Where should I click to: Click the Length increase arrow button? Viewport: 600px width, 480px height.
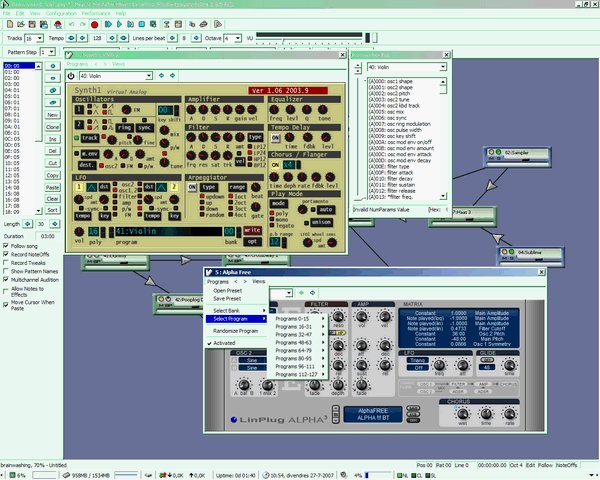pos(55,224)
